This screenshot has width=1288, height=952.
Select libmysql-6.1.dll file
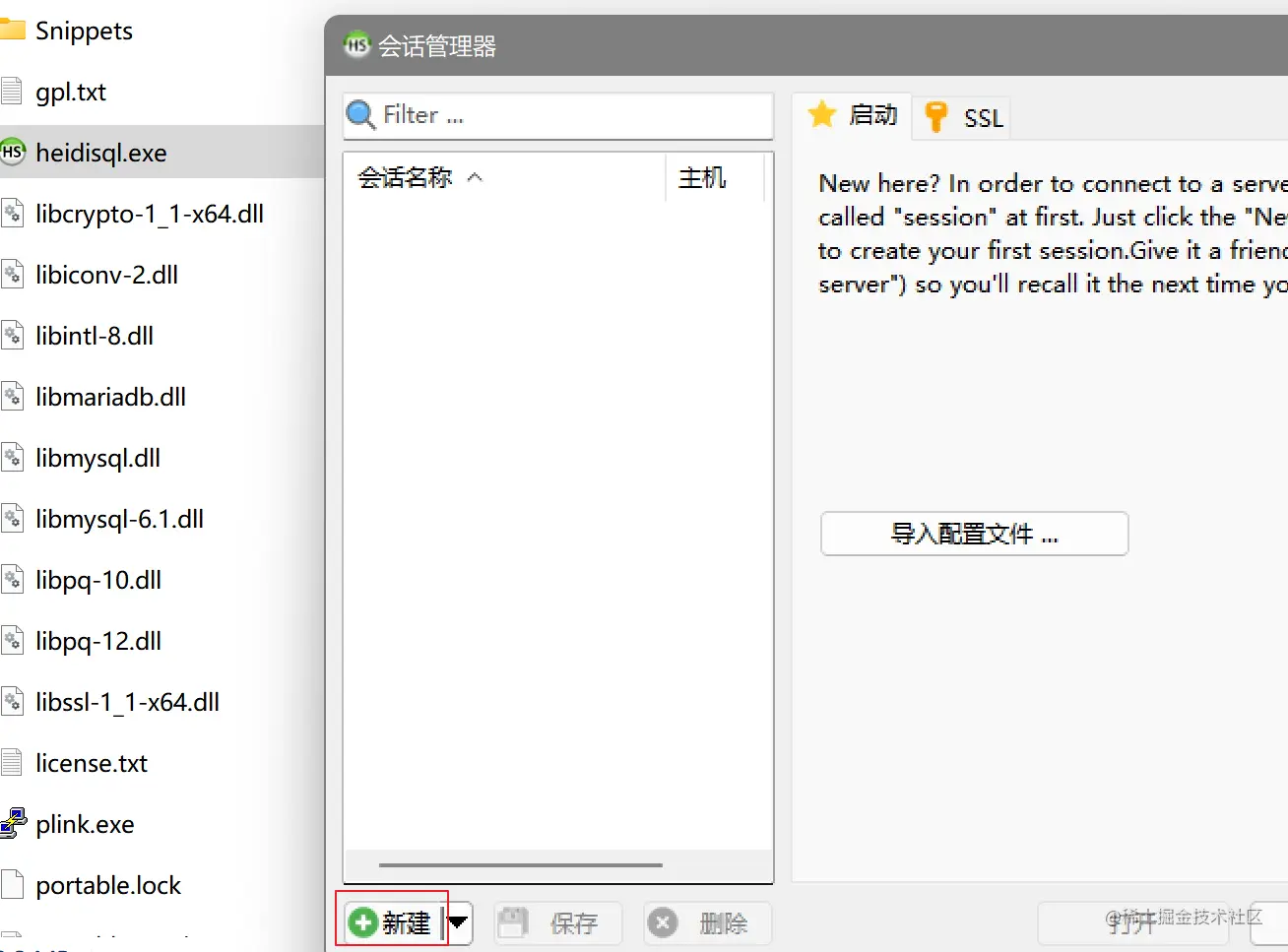point(119,519)
